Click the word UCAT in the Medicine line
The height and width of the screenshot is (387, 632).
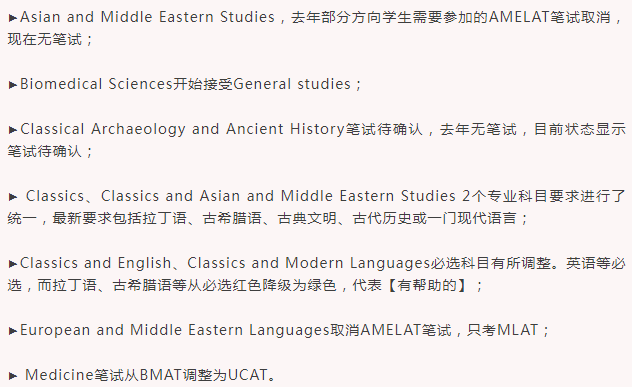pyautogui.click(x=247, y=375)
